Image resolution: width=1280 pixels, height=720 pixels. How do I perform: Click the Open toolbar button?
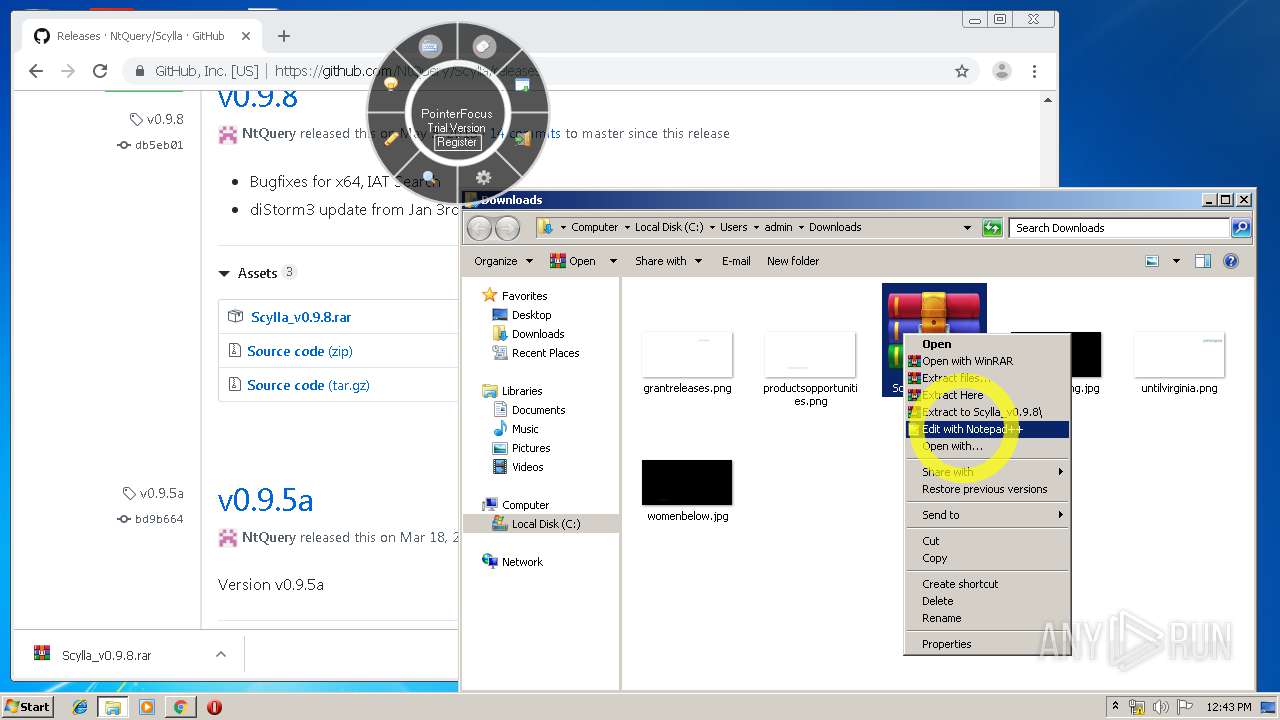coord(573,261)
